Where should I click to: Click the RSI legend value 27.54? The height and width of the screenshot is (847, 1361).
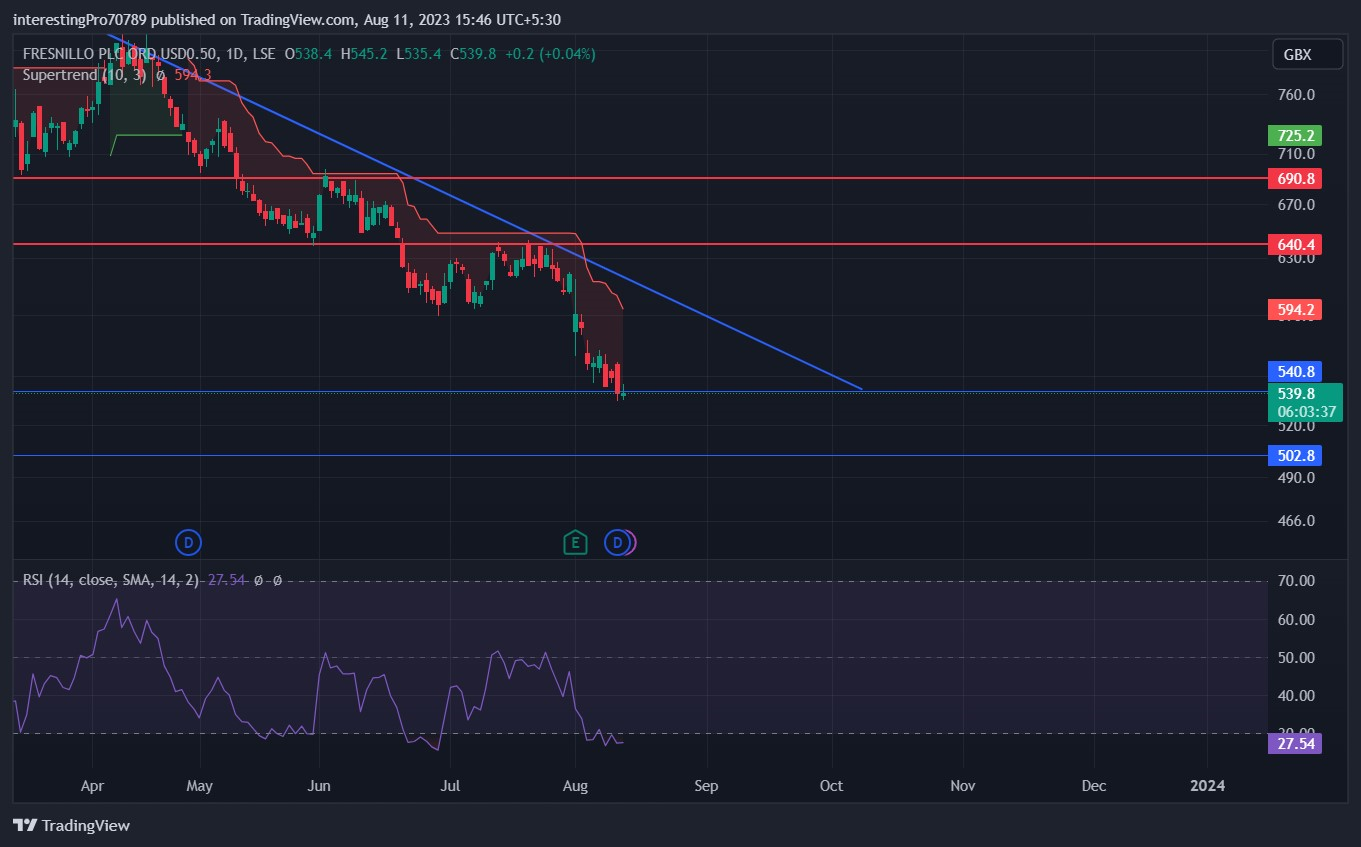[227, 580]
